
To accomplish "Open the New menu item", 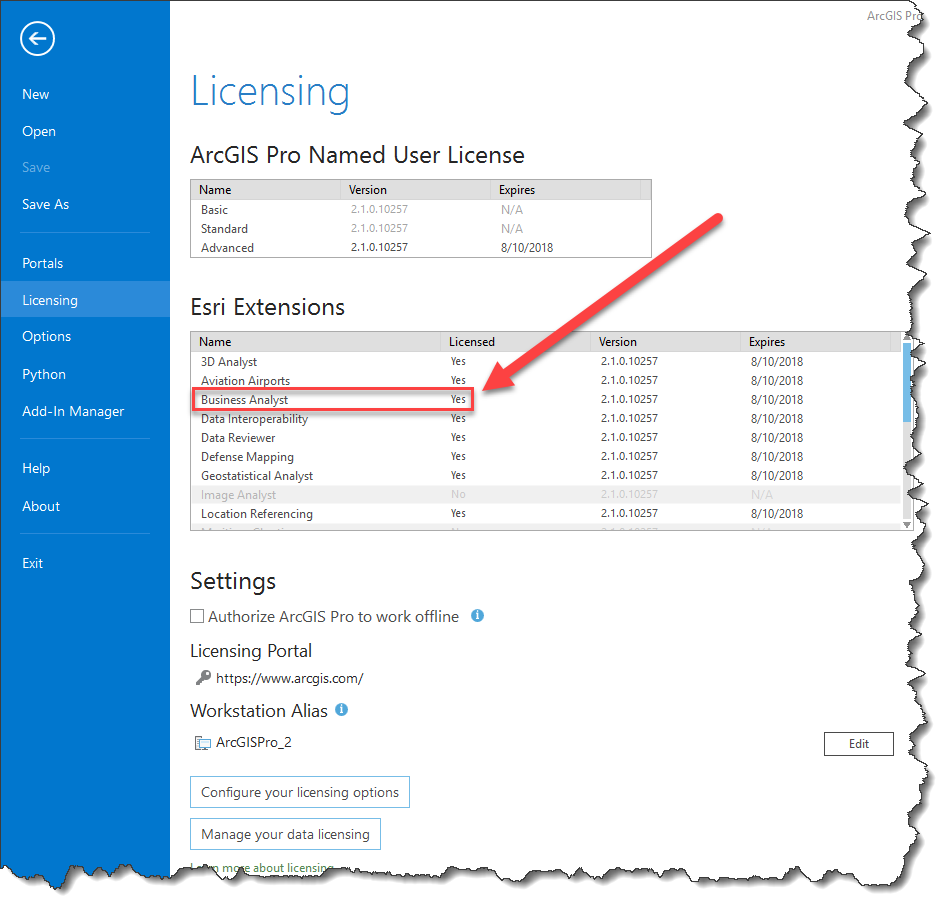I will click(36, 95).
